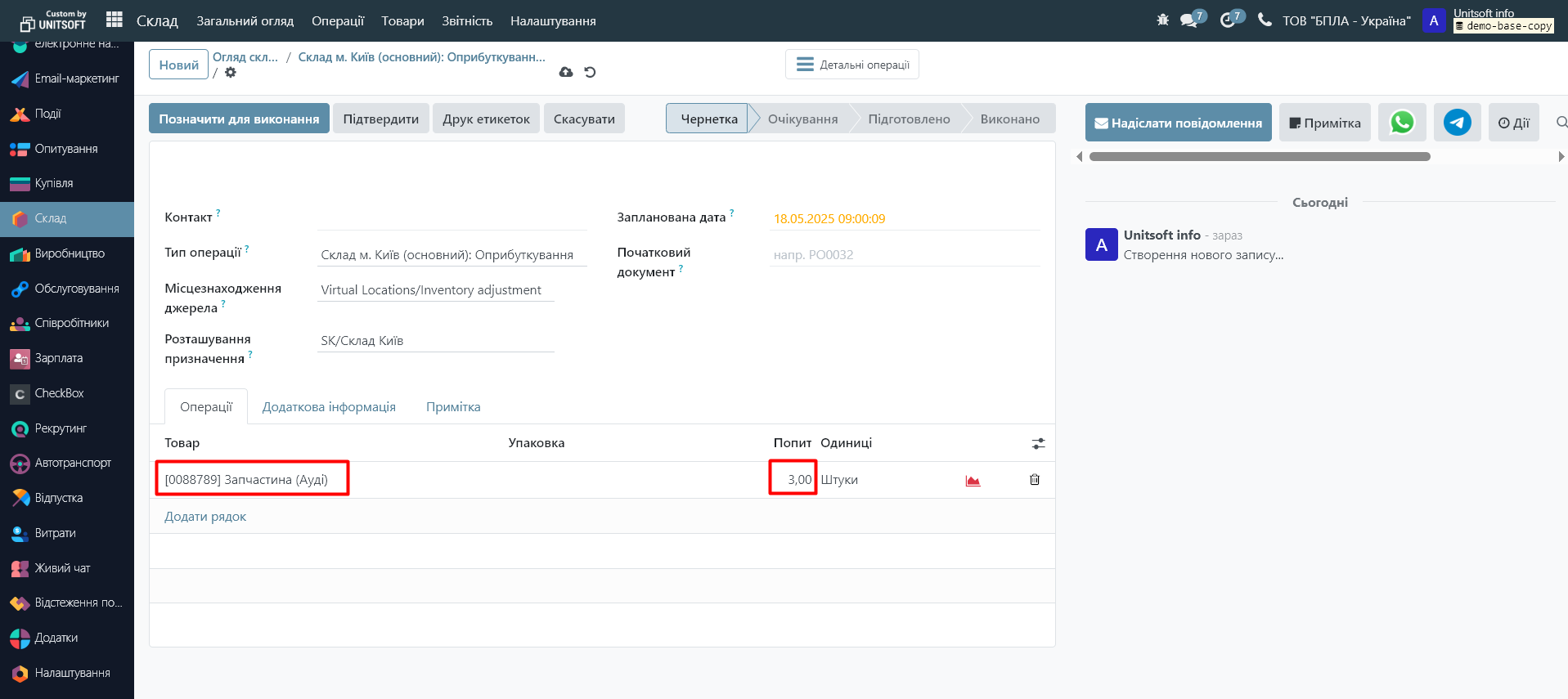The image size is (1568, 699).
Task: Click the bug debug icon in top bar
Action: tap(1162, 20)
